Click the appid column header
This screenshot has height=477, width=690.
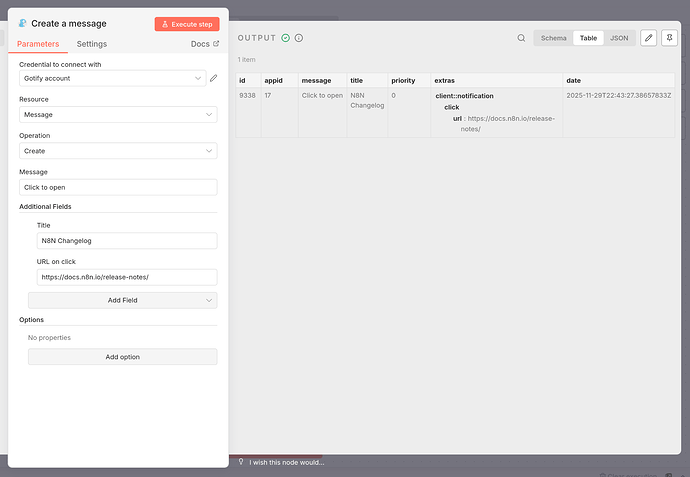(279, 81)
